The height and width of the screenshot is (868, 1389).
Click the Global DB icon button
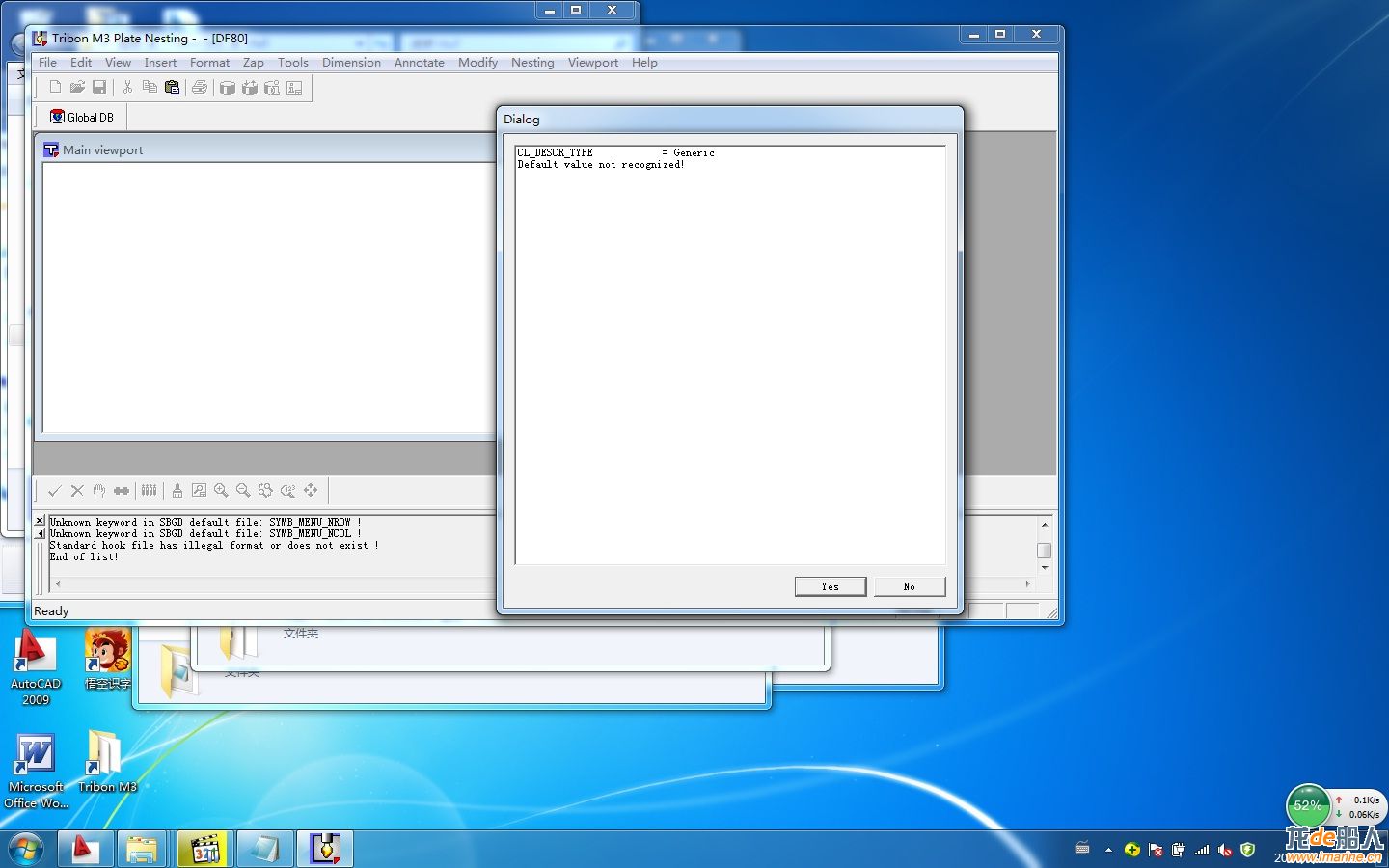click(x=82, y=117)
